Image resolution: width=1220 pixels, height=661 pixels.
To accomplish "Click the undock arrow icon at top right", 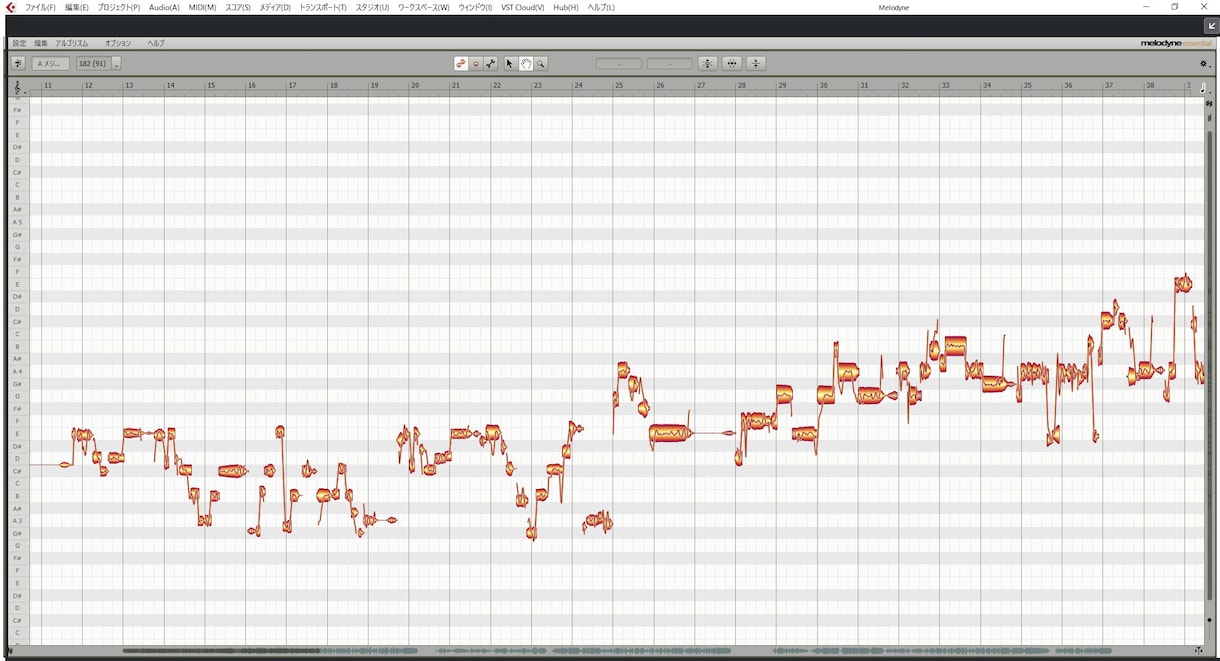I will (1211, 26).
